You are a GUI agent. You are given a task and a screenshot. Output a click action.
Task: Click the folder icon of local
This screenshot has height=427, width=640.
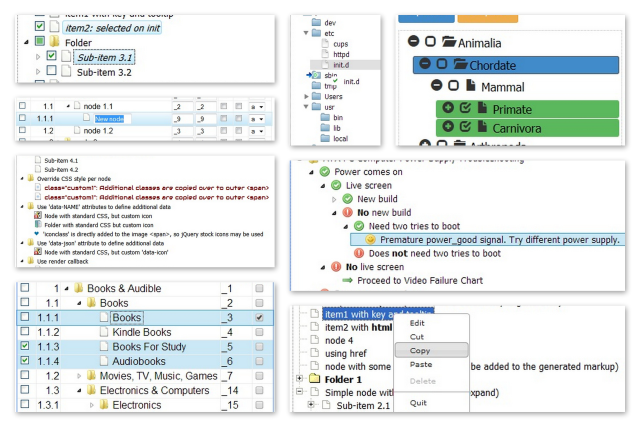tap(325, 138)
